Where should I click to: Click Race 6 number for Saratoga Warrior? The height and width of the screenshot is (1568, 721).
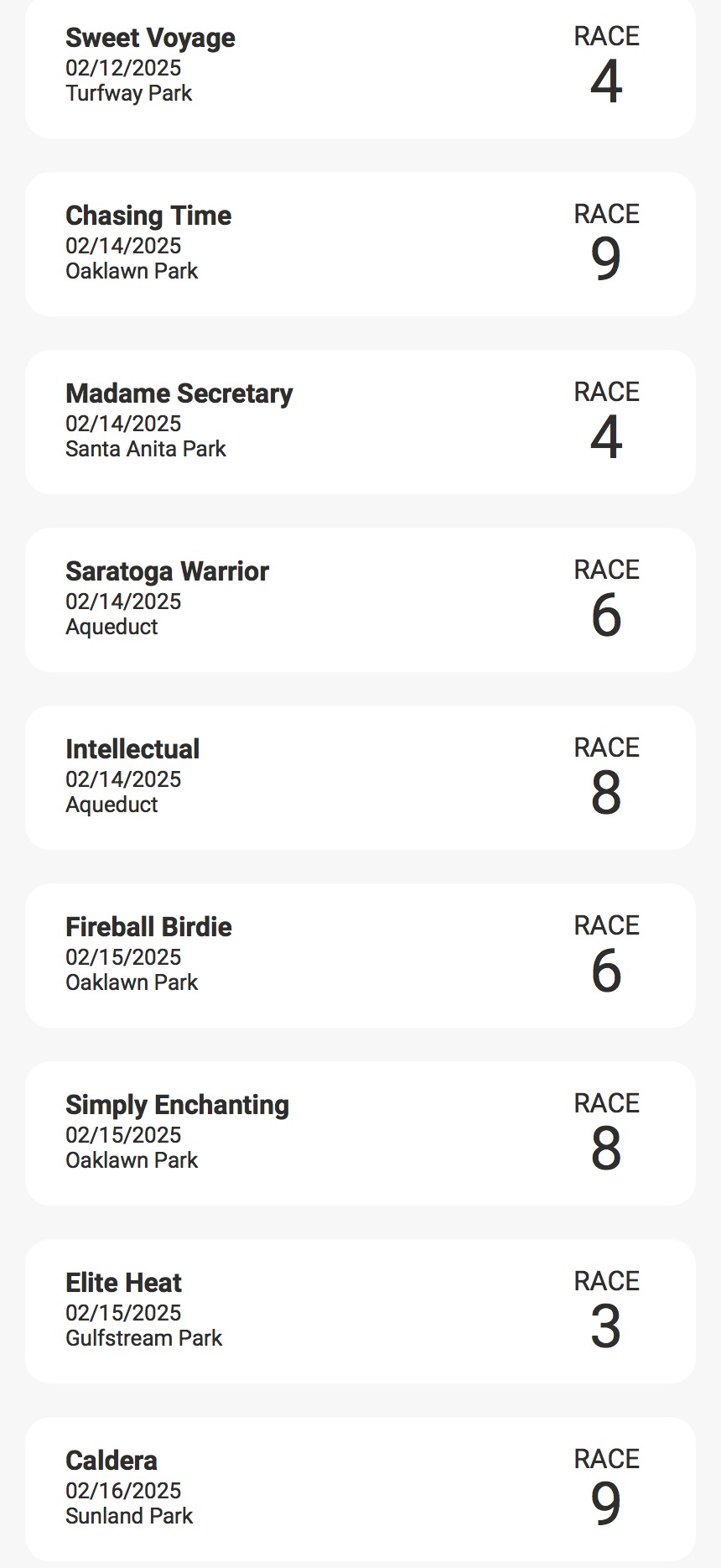[x=606, y=616]
